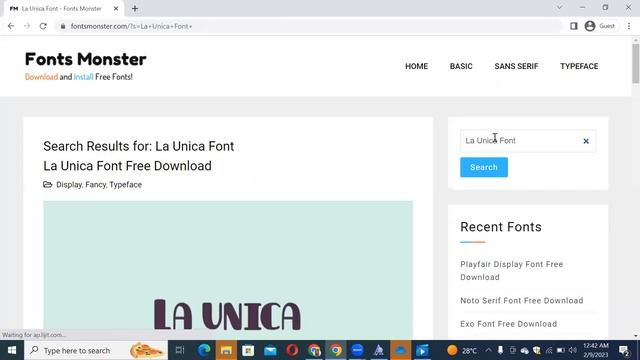Open Chrome's three-dot menu
The width and height of the screenshot is (640, 360).
tap(629, 26)
